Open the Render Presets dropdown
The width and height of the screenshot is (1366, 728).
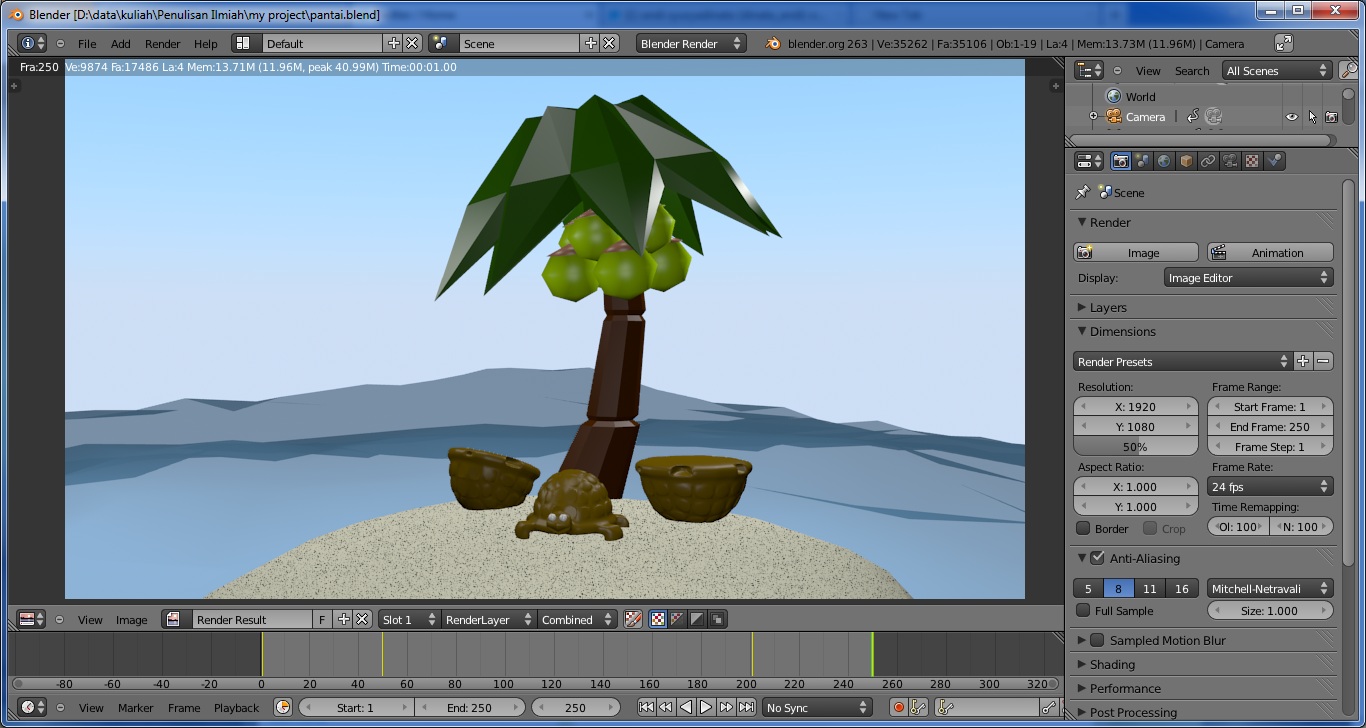(x=1183, y=361)
